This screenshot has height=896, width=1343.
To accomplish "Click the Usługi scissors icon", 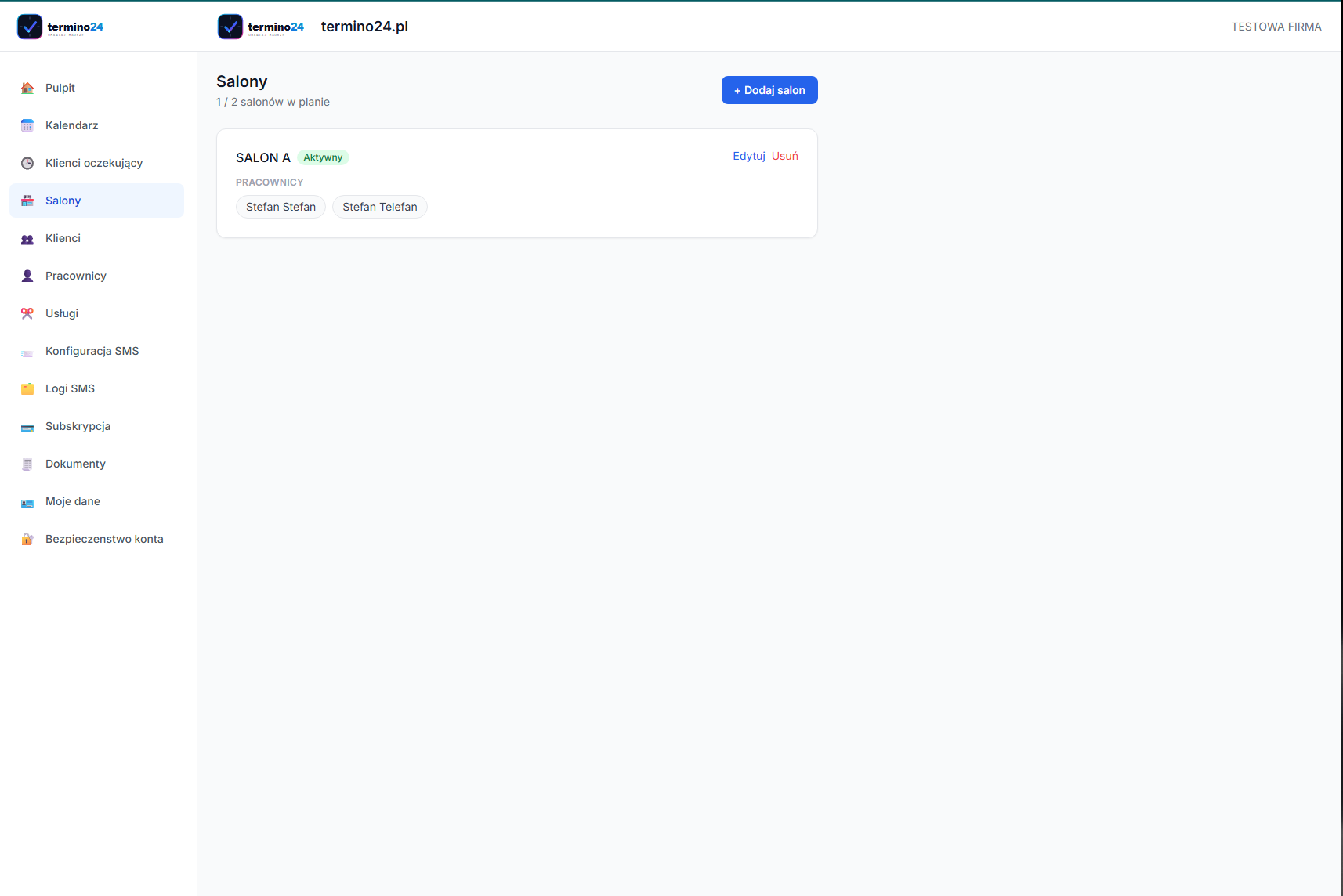I will 27,313.
